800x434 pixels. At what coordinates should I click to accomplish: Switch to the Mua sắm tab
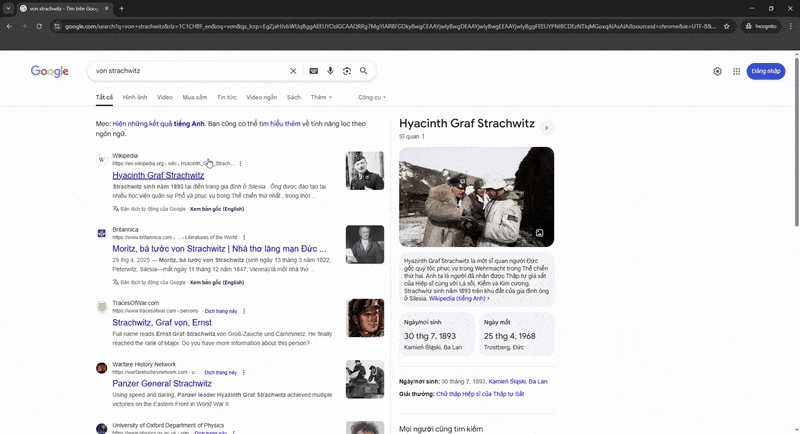click(x=195, y=97)
